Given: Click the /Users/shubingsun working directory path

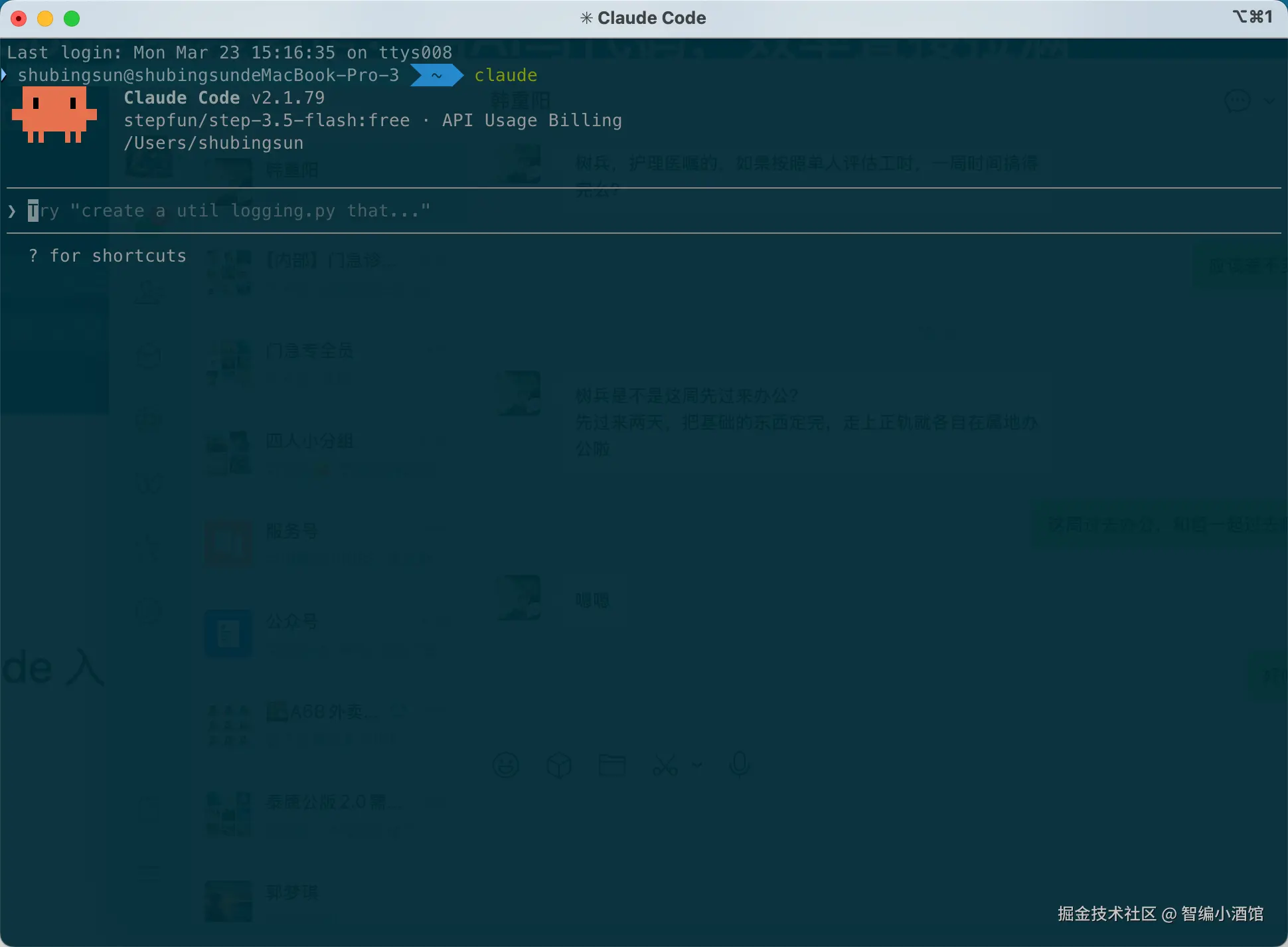Looking at the screenshot, I should tap(213, 143).
